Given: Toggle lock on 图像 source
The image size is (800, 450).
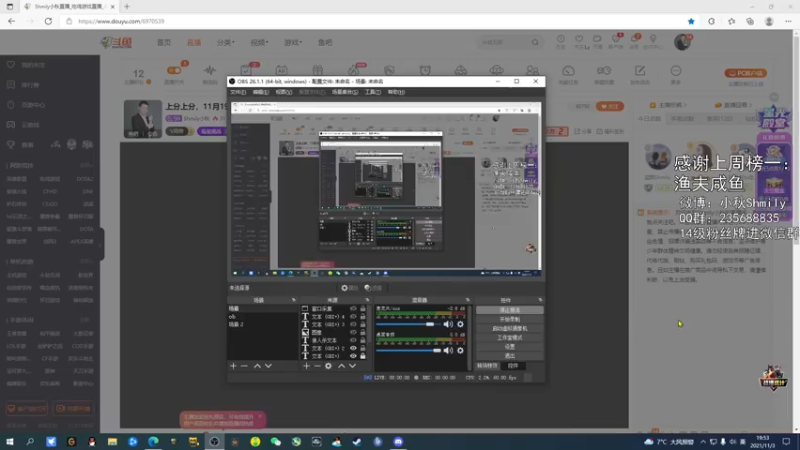Looking at the screenshot, I should point(363,332).
